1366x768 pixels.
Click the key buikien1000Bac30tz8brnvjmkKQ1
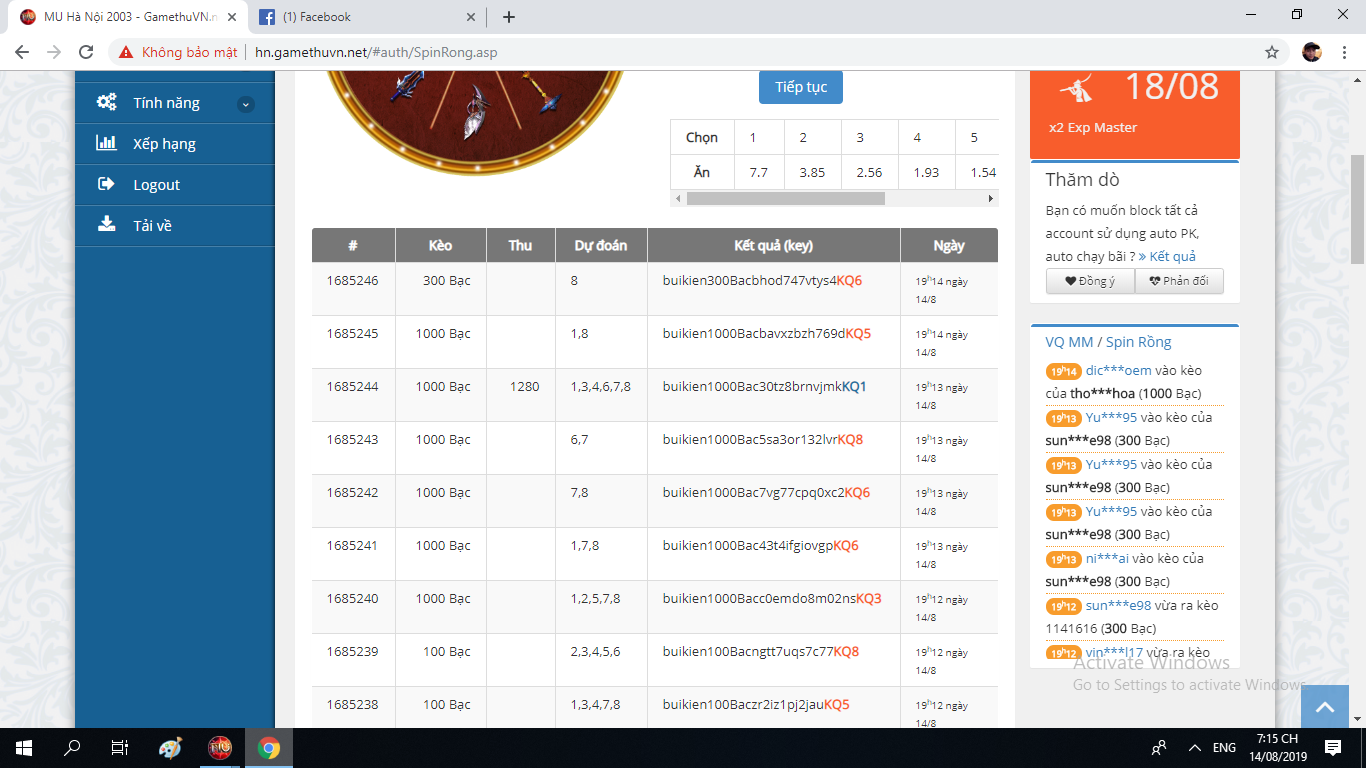click(765, 387)
